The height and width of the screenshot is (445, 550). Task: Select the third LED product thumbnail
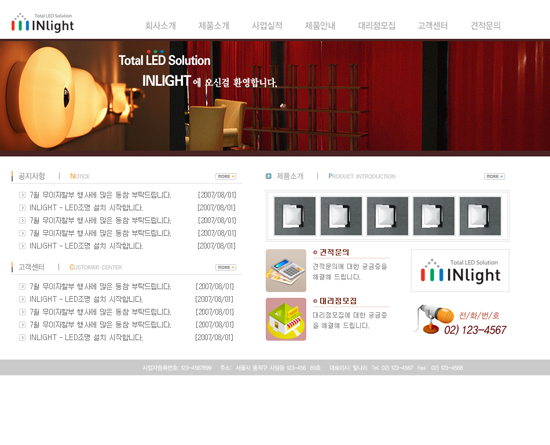point(387,216)
